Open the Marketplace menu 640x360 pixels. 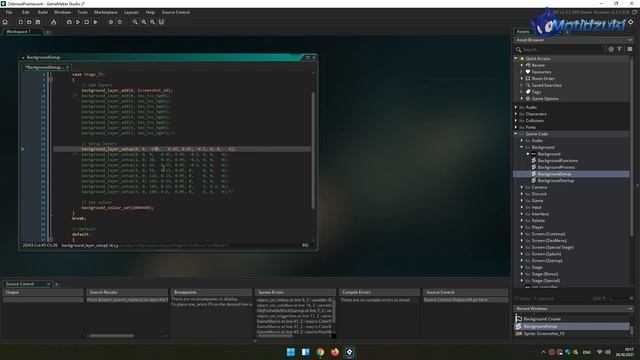point(106,12)
